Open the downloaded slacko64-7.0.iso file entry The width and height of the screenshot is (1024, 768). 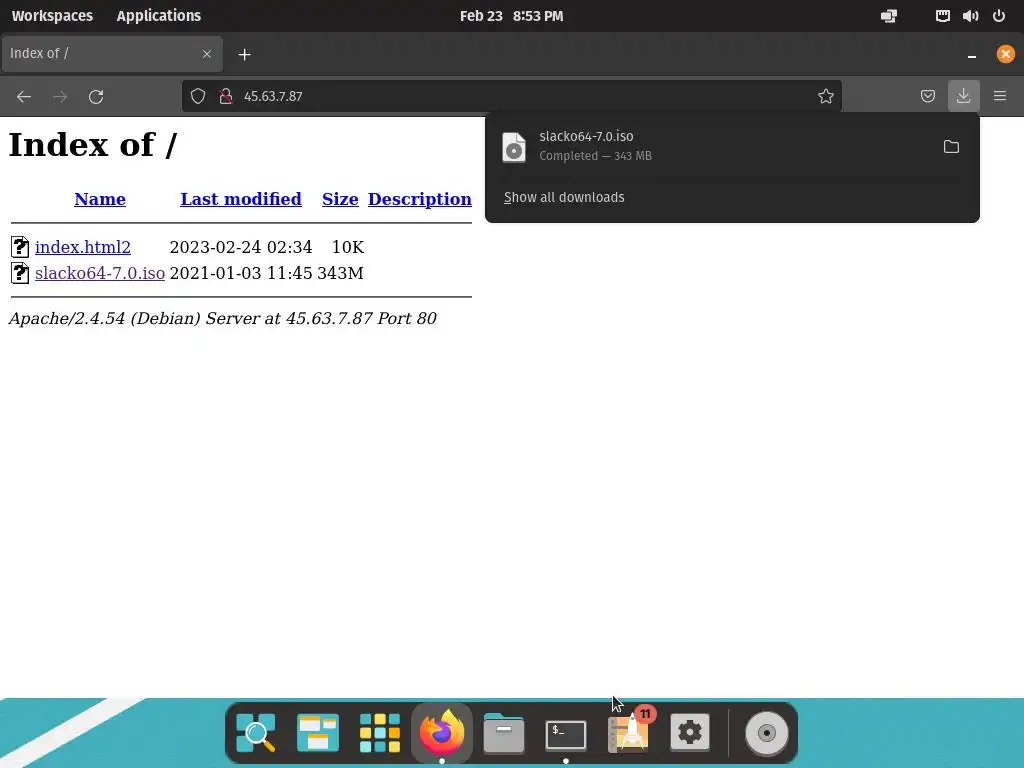pos(712,146)
